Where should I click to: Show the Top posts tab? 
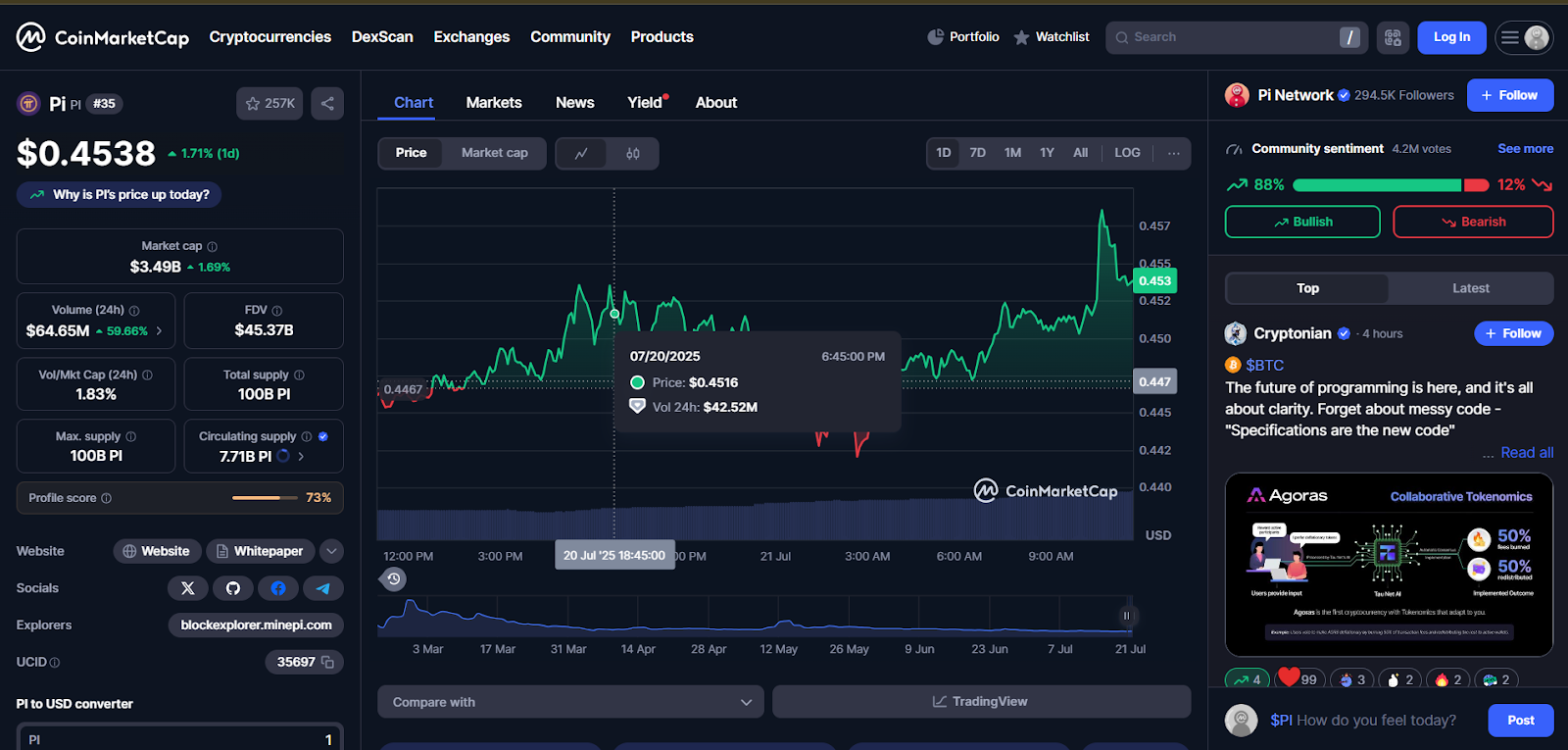[x=1307, y=288]
